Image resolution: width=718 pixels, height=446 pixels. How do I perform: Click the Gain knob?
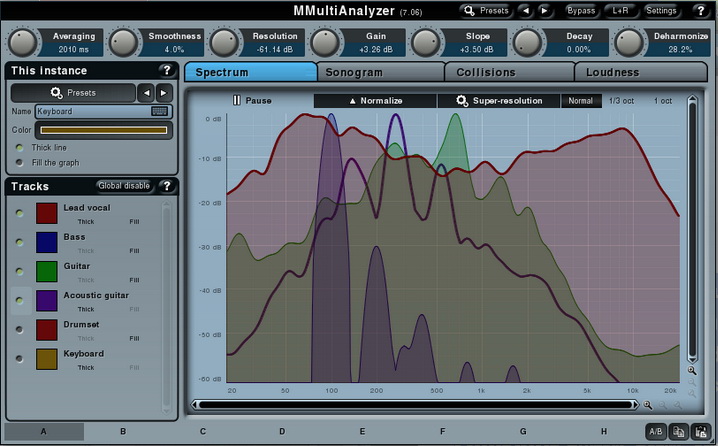(x=325, y=43)
